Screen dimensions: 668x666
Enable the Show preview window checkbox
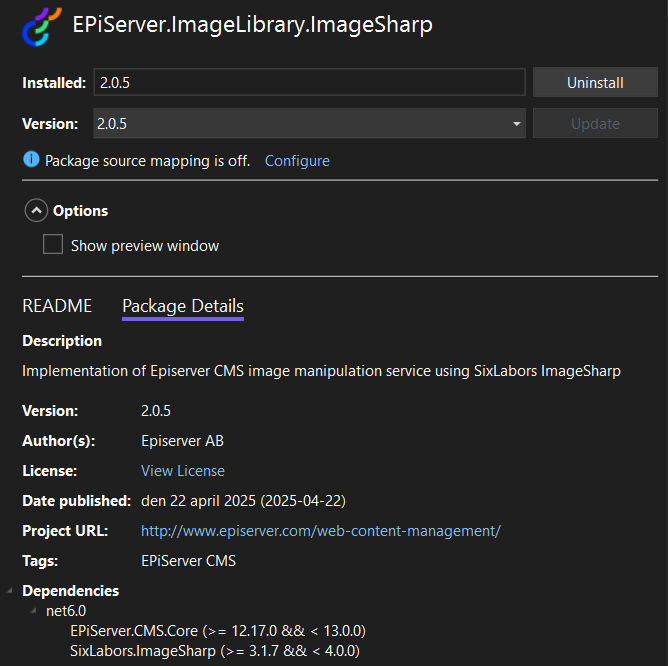[x=53, y=245]
